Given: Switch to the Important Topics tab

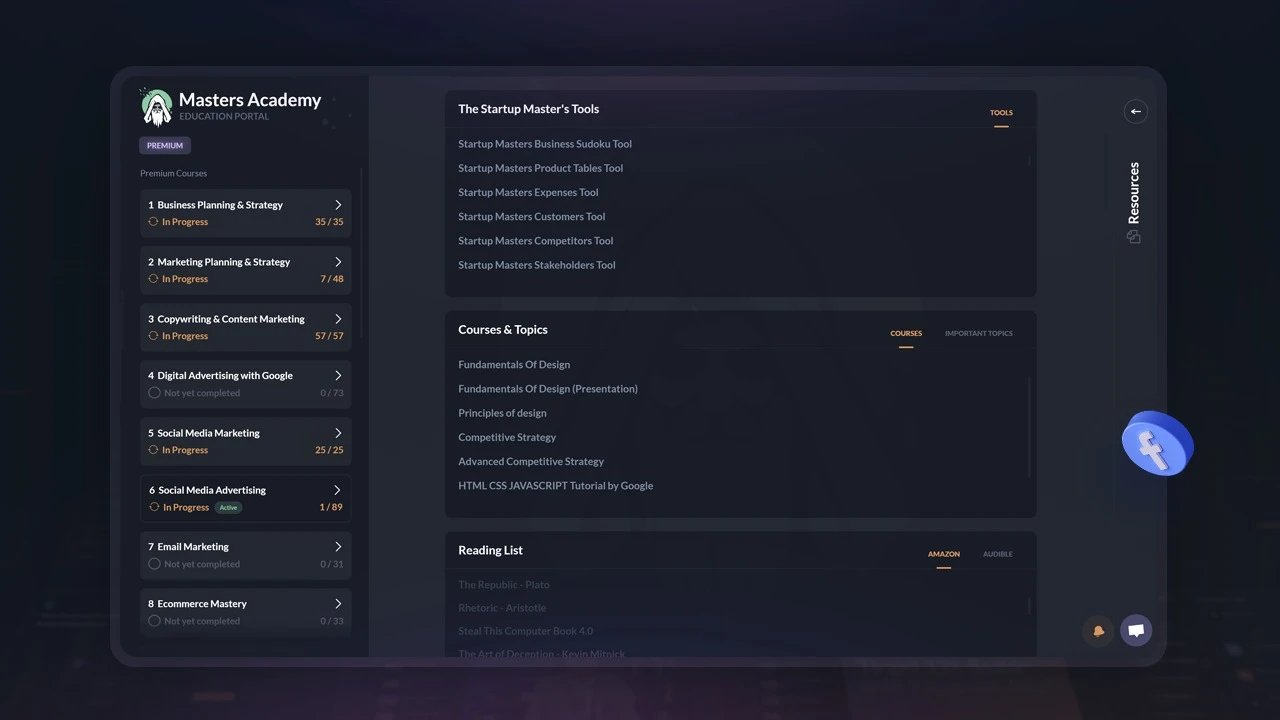Looking at the screenshot, I should [978, 334].
